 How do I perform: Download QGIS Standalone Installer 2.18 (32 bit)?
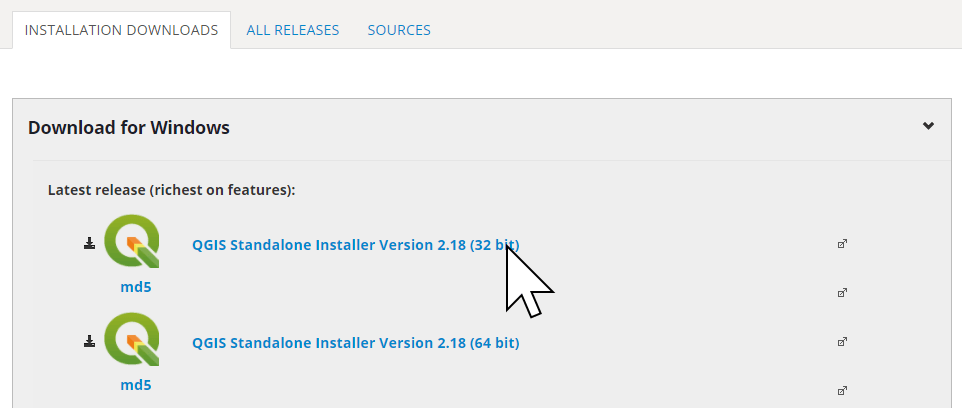355,245
